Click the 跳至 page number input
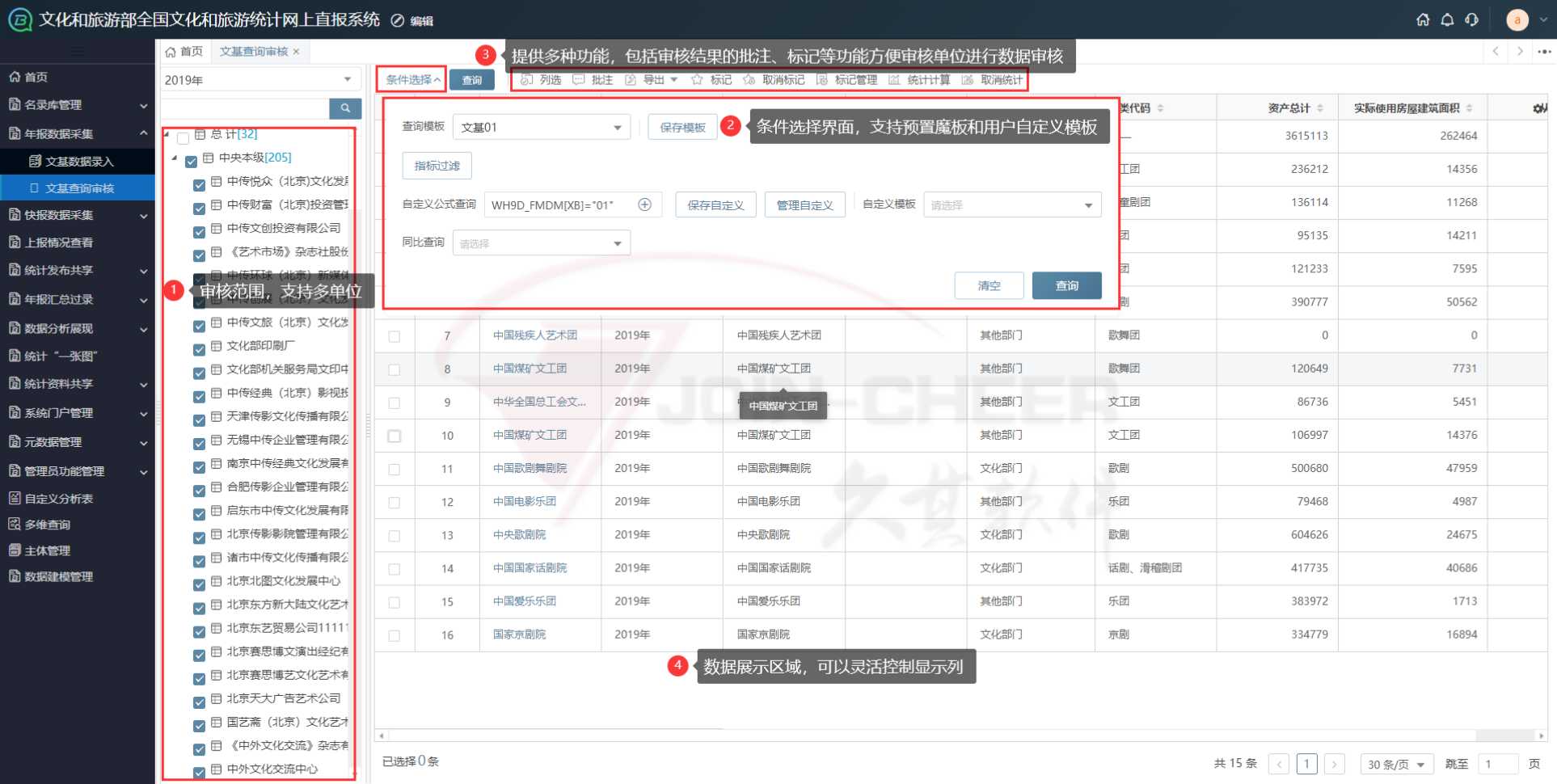The height and width of the screenshot is (784, 1557). (1497, 764)
